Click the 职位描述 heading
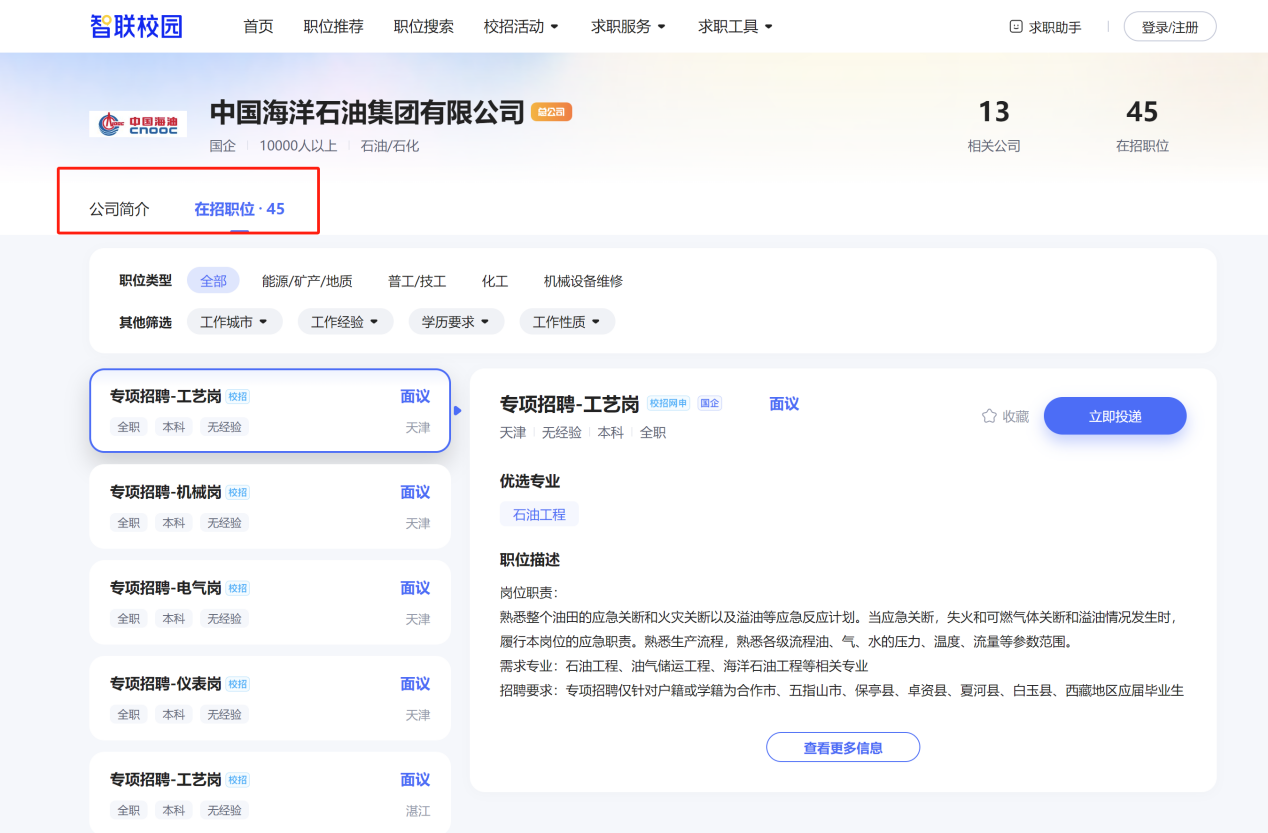This screenshot has width=1268, height=833. (x=530, y=559)
